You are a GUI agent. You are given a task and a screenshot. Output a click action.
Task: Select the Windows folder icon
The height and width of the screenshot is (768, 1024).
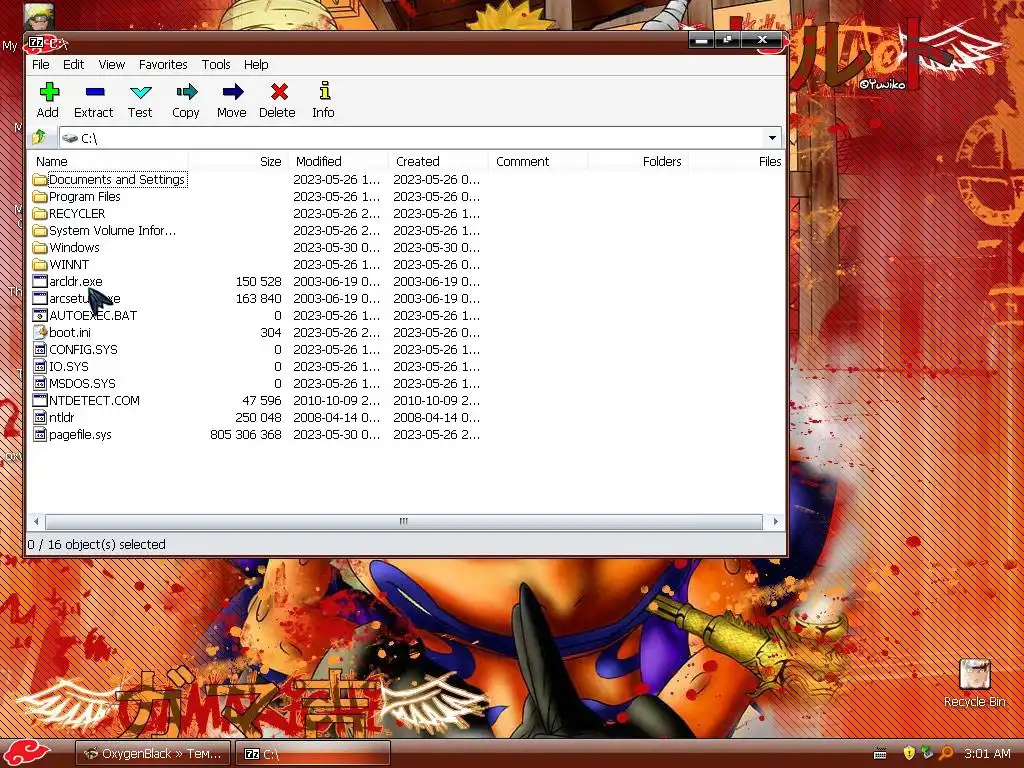click(40, 248)
